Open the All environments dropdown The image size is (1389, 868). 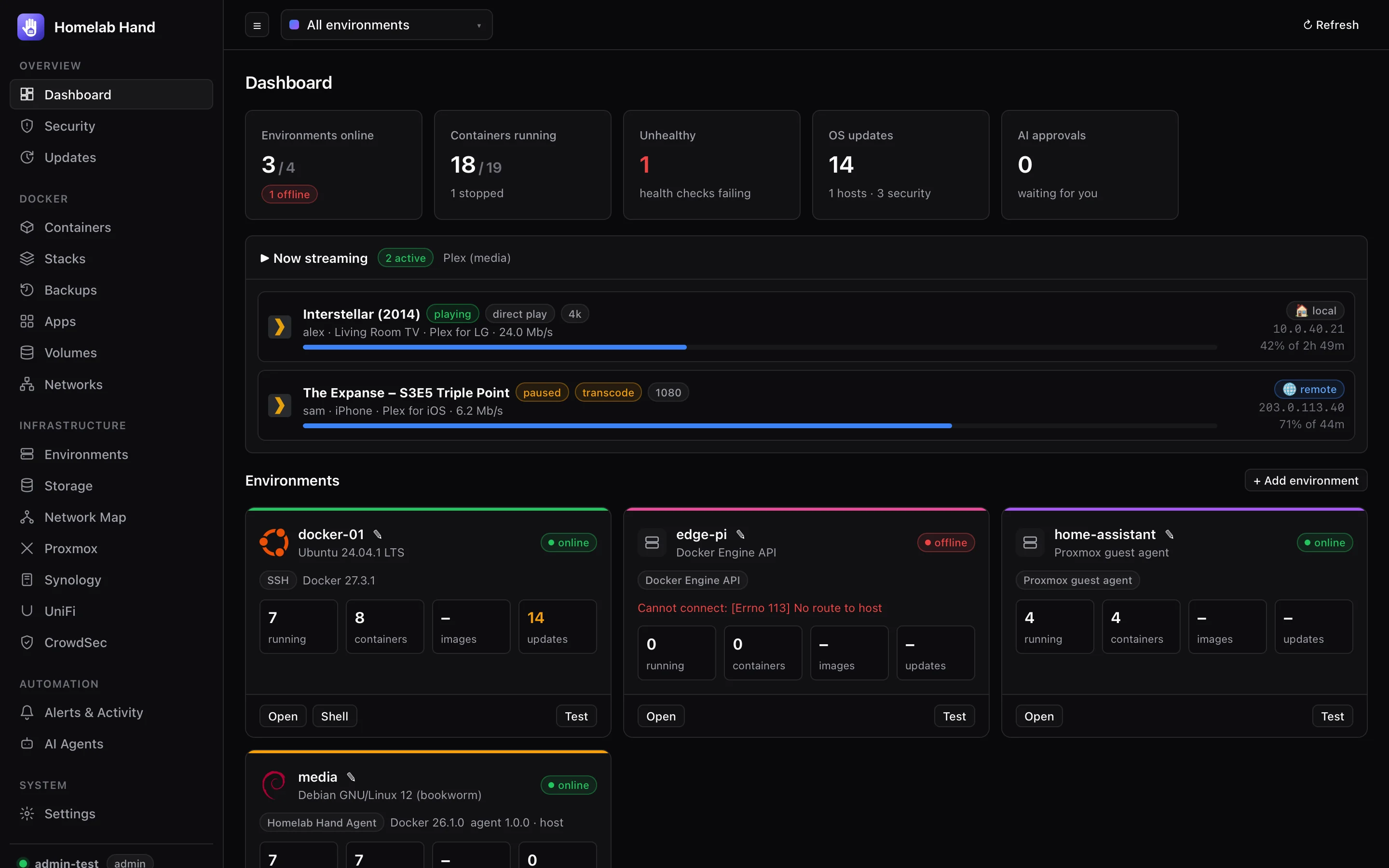tap(386, 25)
